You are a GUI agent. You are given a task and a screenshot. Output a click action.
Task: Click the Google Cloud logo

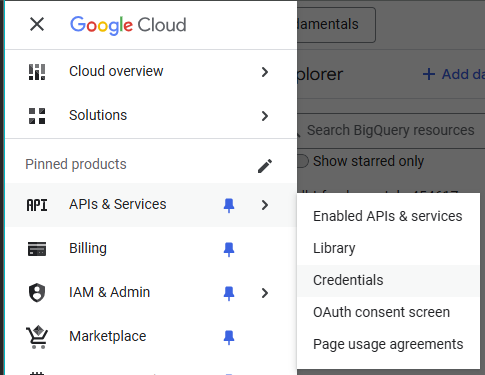coord(128,25)
